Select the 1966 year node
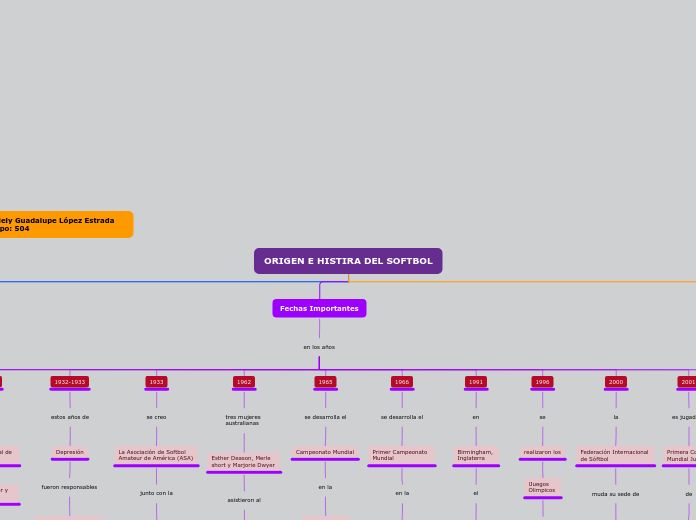 click(x=402, y=382)
